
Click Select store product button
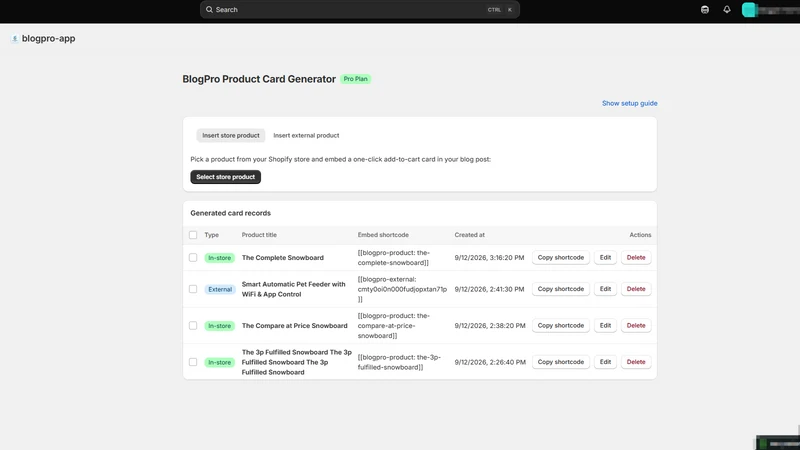coord(226,177)
